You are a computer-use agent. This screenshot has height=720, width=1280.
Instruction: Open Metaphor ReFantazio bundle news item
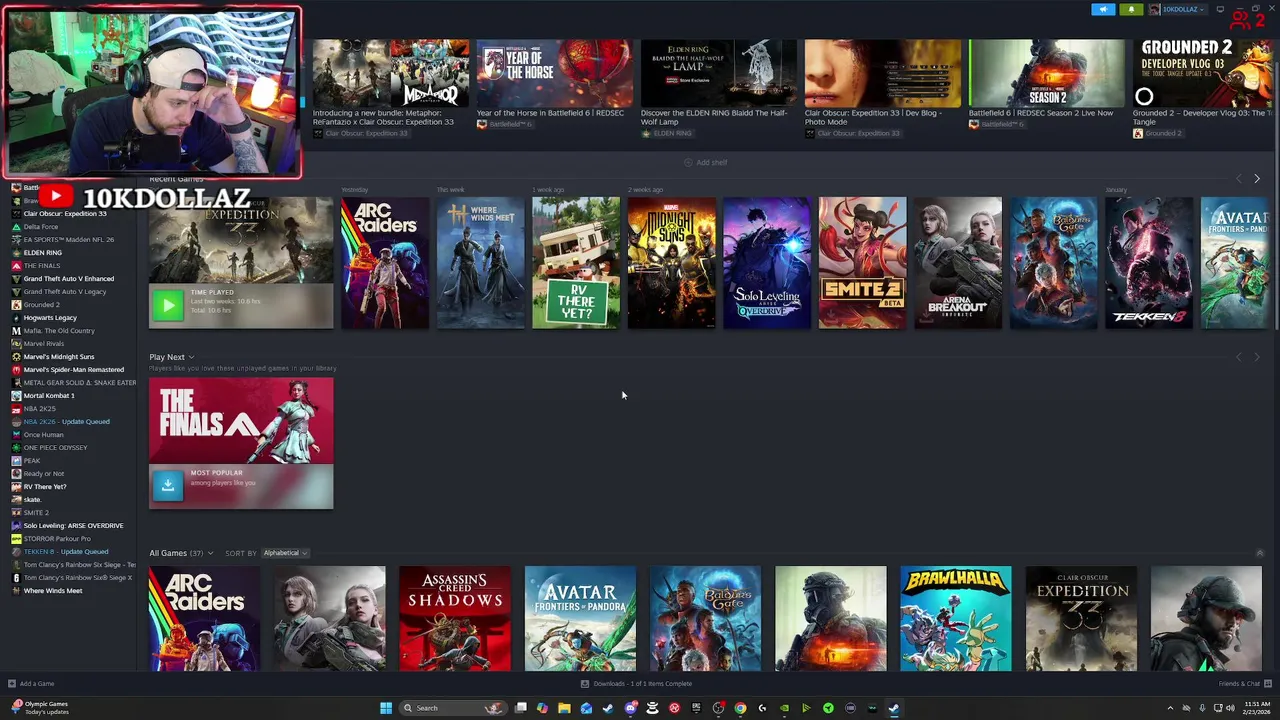coord(390,88)
